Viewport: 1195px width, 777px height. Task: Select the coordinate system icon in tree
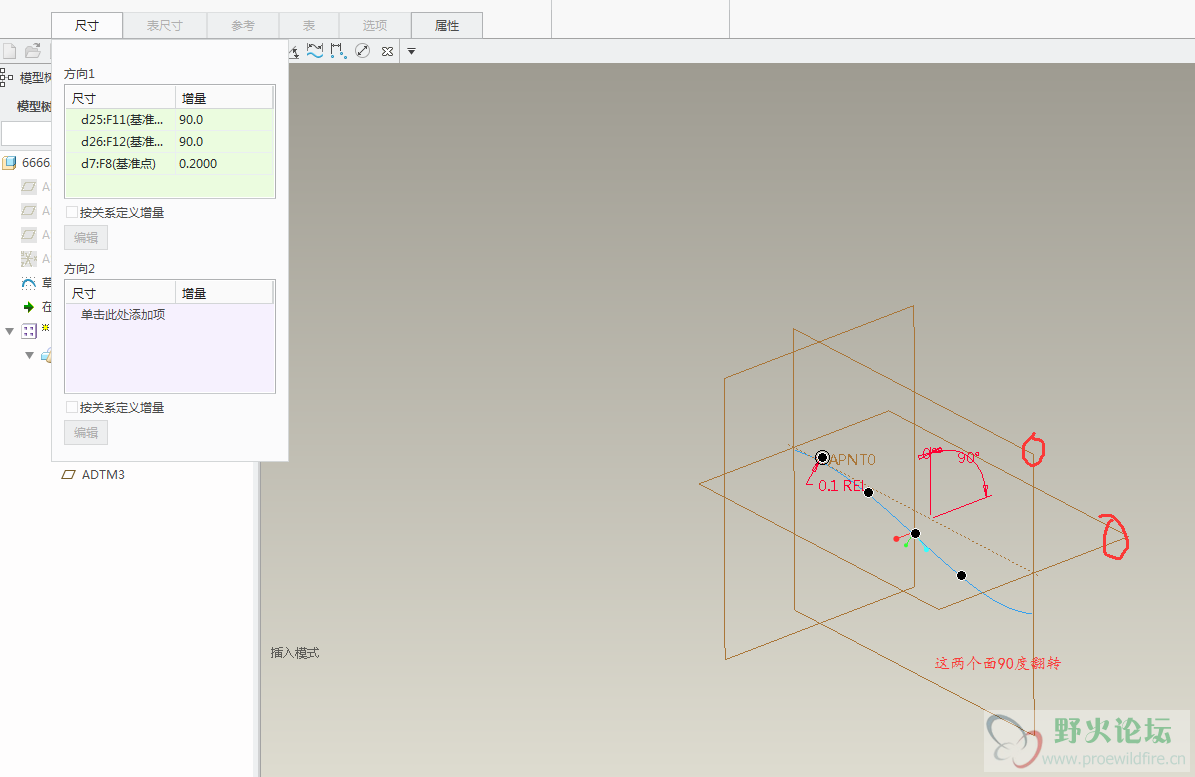coord(29,259)
